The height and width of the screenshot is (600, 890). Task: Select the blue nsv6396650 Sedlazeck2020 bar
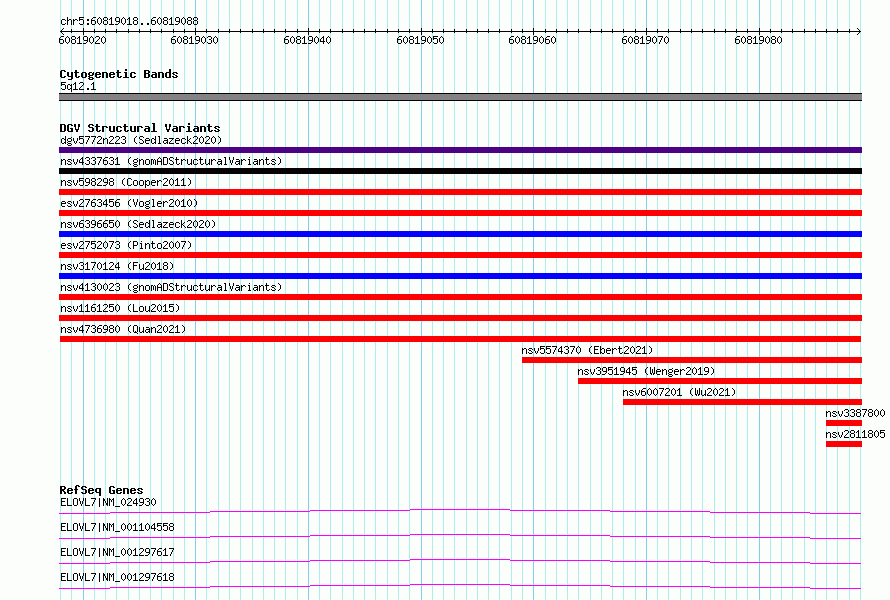click(460, 234)
